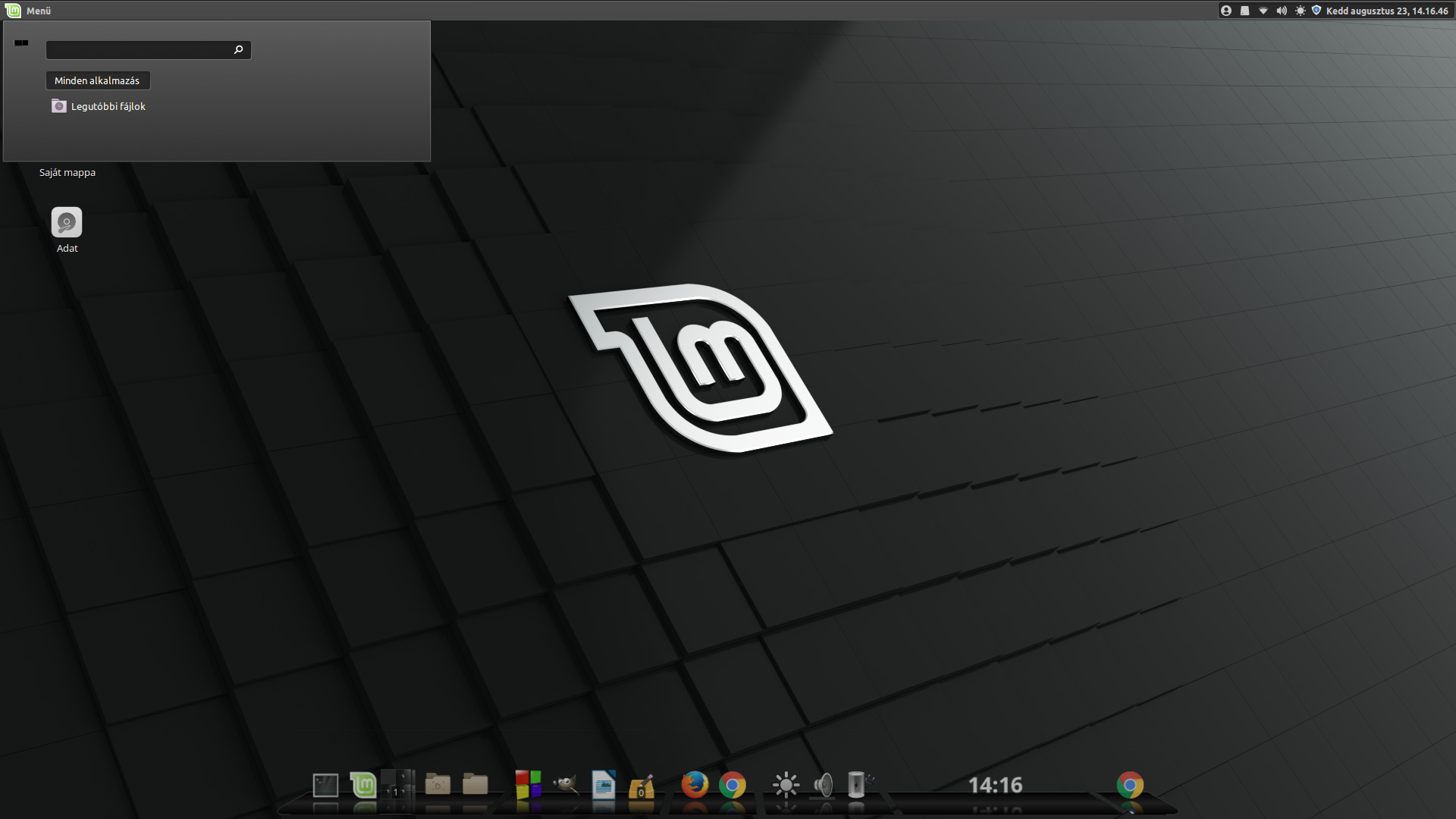Open the folder with D emblem in dock
Viewport: 1456px width, 819px height.
tap(438, 784)
